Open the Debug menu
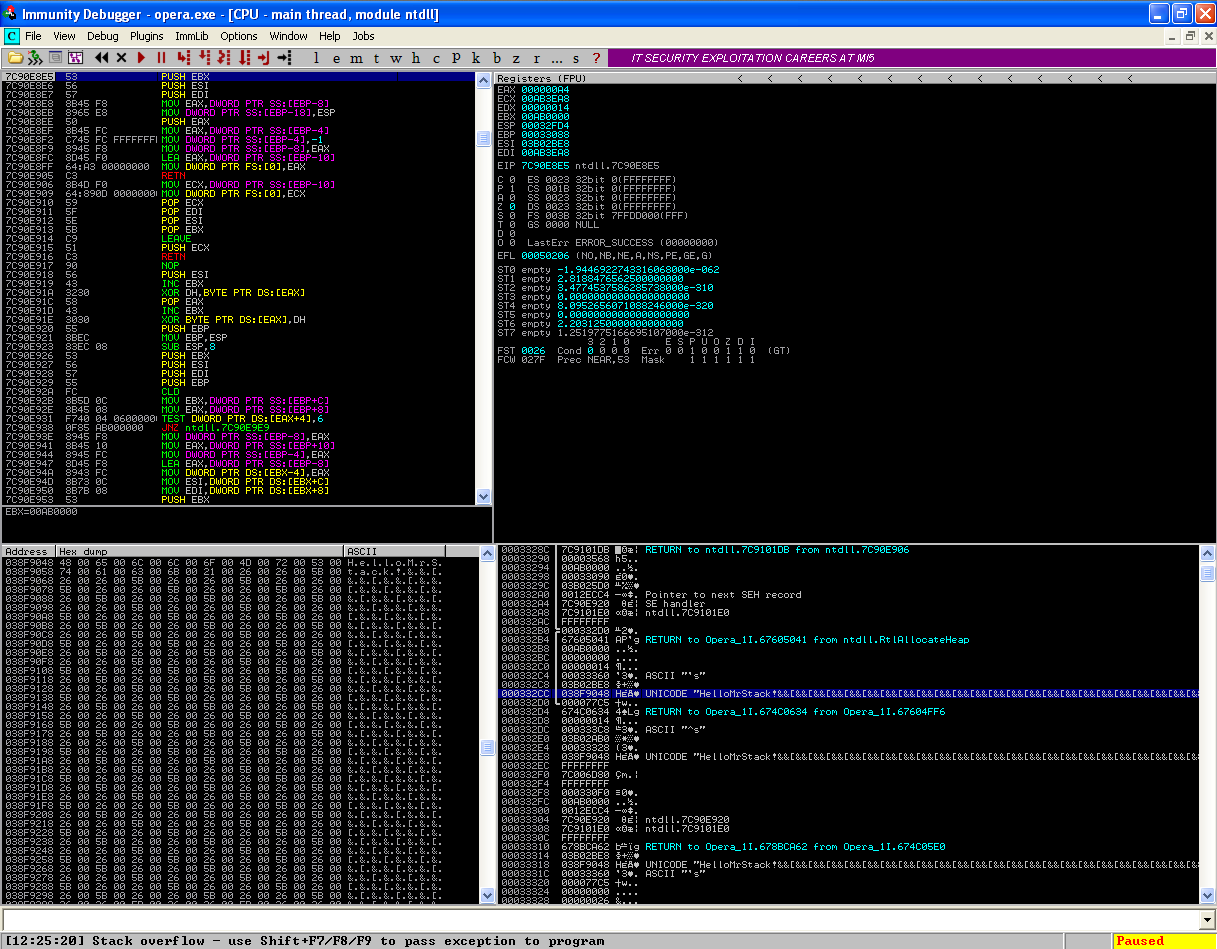 (102, 36)
